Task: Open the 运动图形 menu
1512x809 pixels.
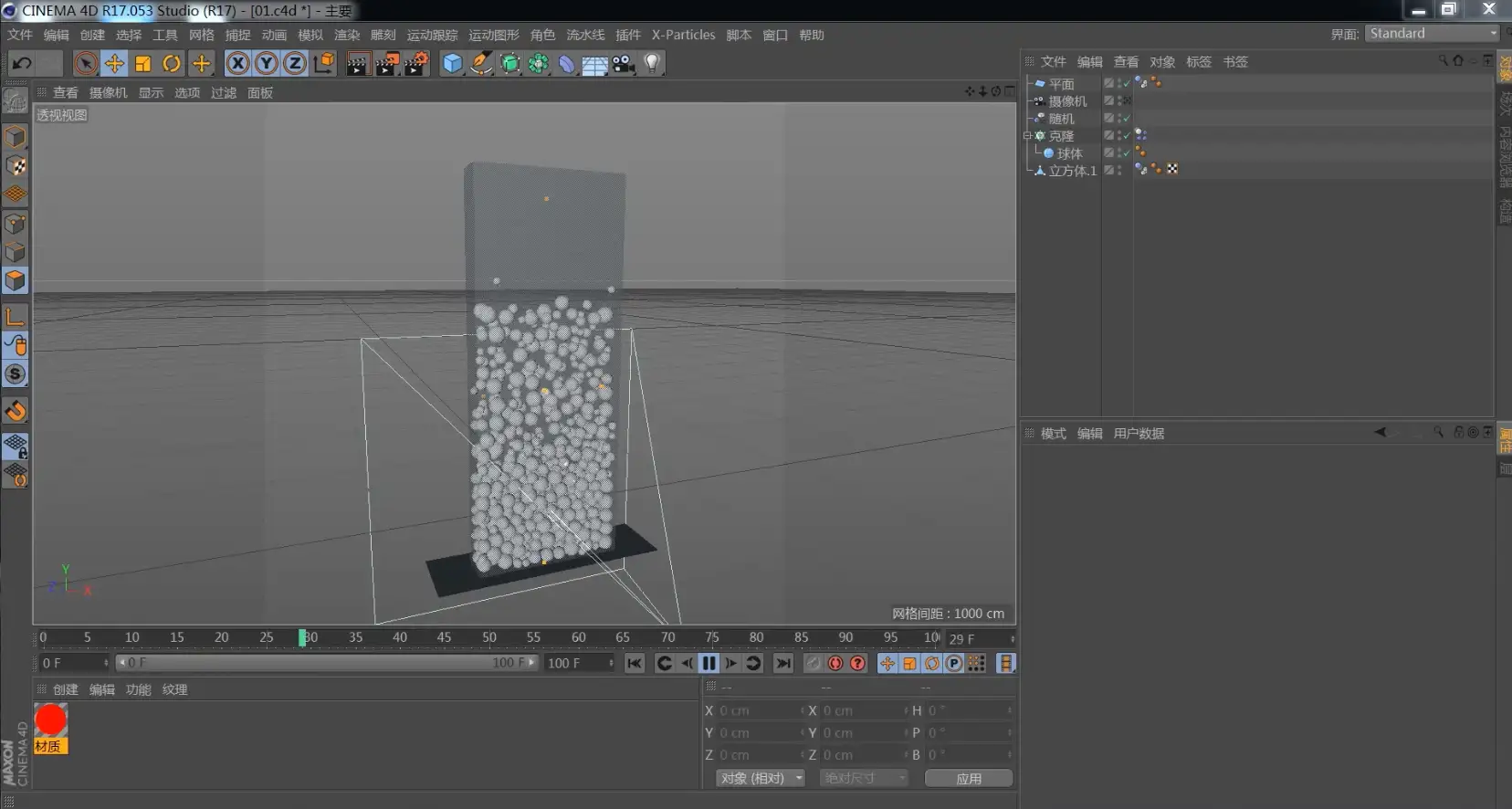Action: [493, 35]
